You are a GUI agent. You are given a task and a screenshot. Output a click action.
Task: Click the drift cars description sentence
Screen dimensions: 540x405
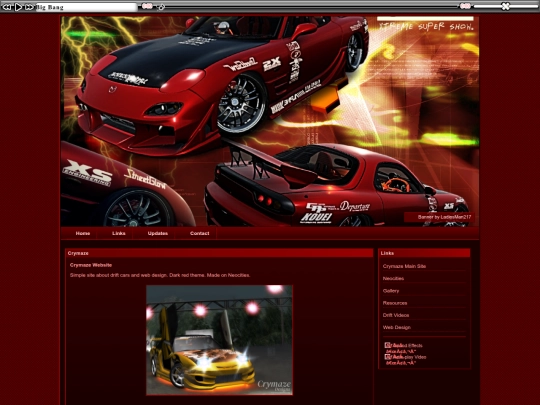click(x=160, y=275)
